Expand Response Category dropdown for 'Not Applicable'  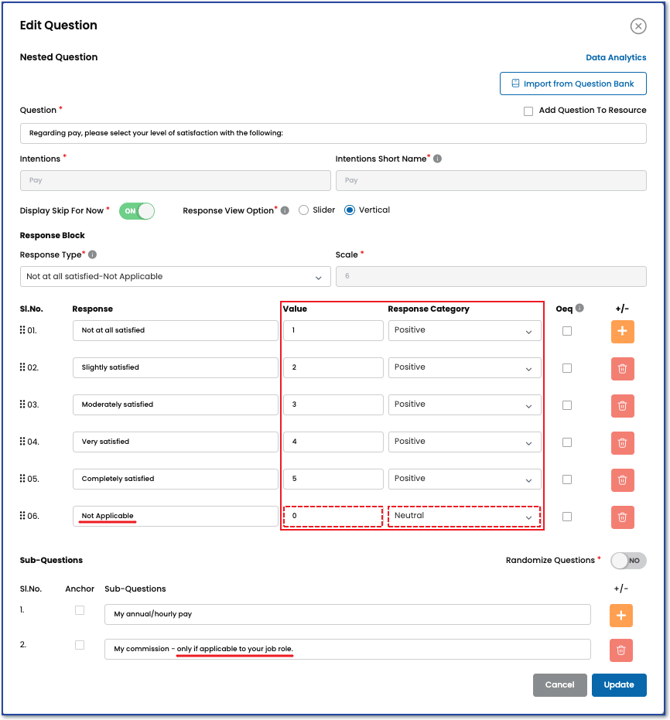click(x=464, y=516)
